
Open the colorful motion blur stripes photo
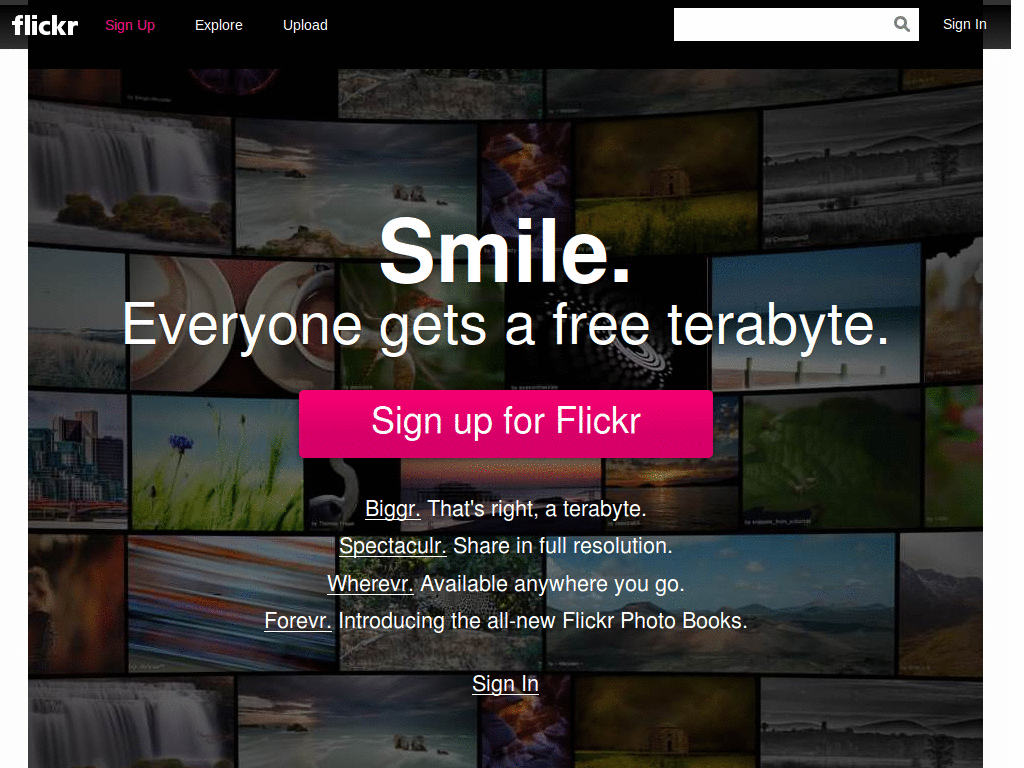point(232,603)
